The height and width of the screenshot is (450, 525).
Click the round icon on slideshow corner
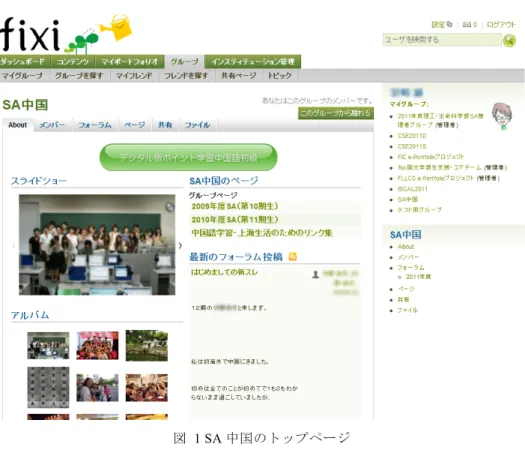tap(170, 207)
